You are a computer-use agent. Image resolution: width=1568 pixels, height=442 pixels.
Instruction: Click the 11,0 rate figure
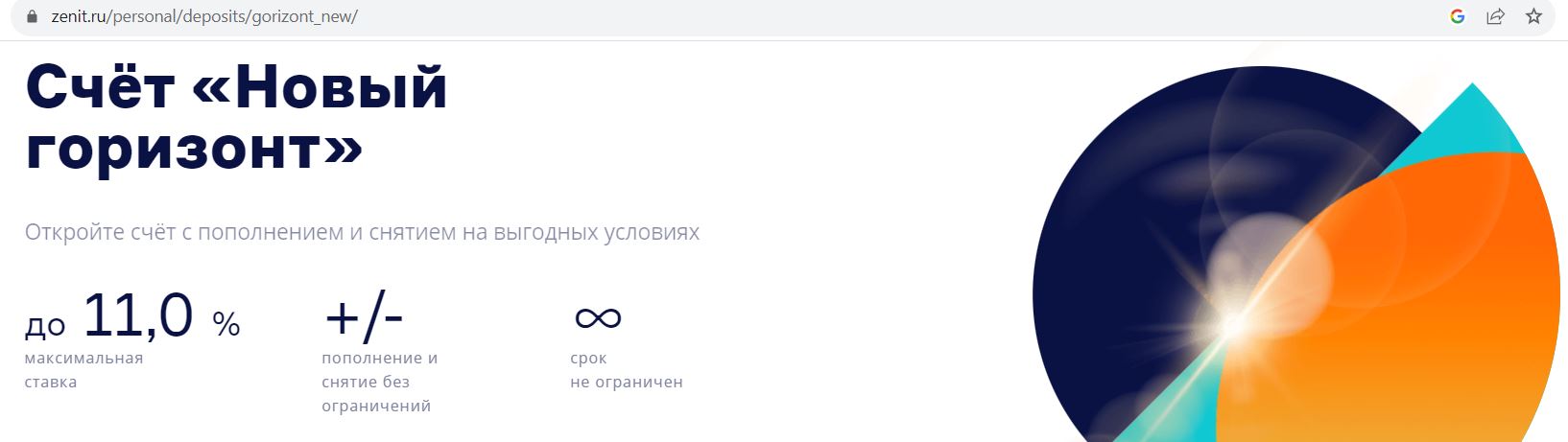point(138,316)
